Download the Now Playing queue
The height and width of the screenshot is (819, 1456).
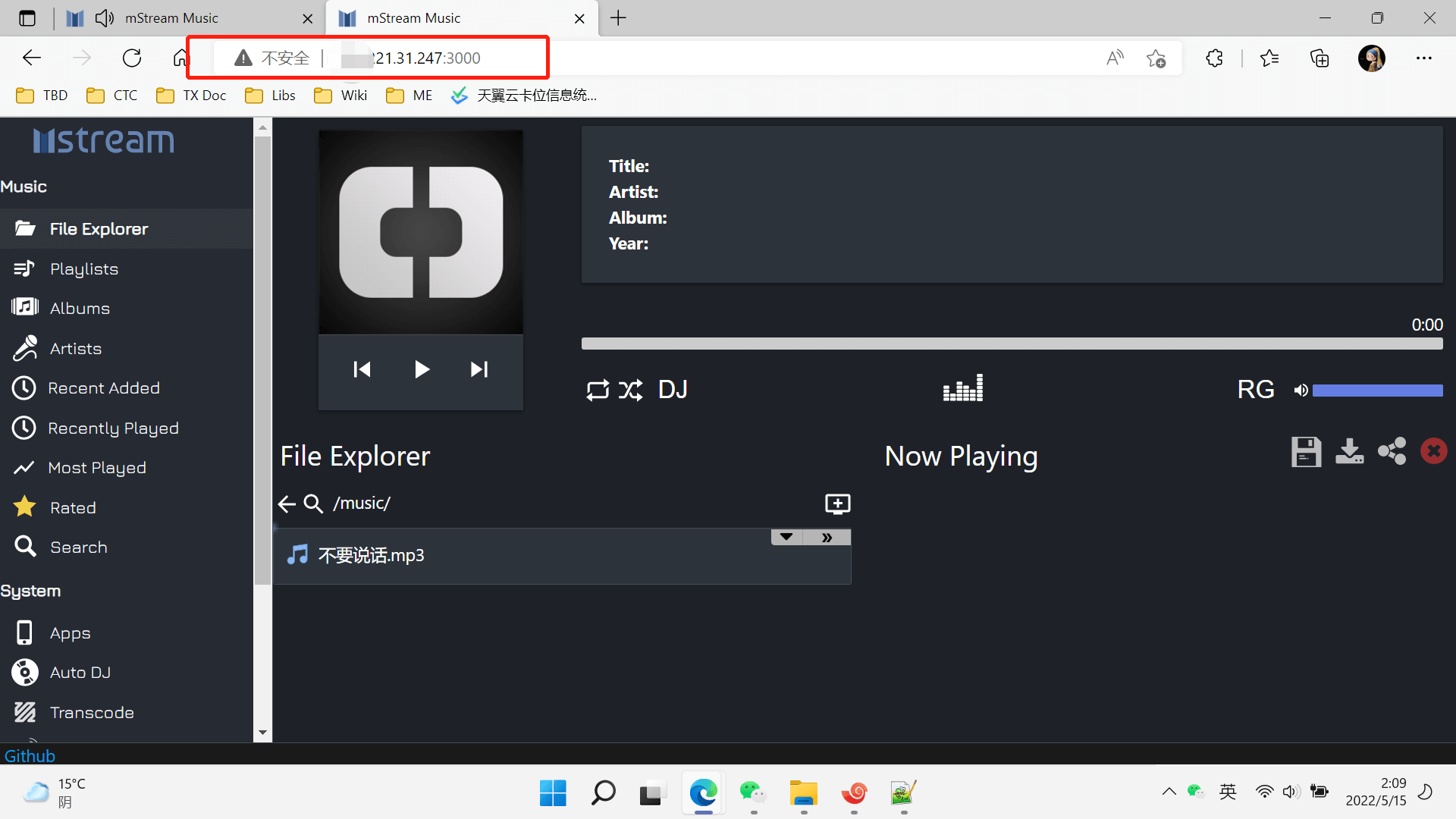click(1349, 452)
